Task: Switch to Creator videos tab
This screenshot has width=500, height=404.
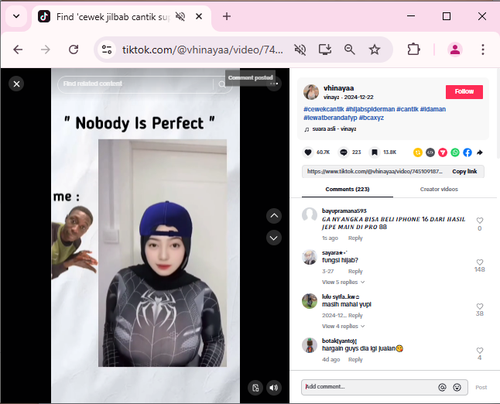Action: click(x=439, y=189)
